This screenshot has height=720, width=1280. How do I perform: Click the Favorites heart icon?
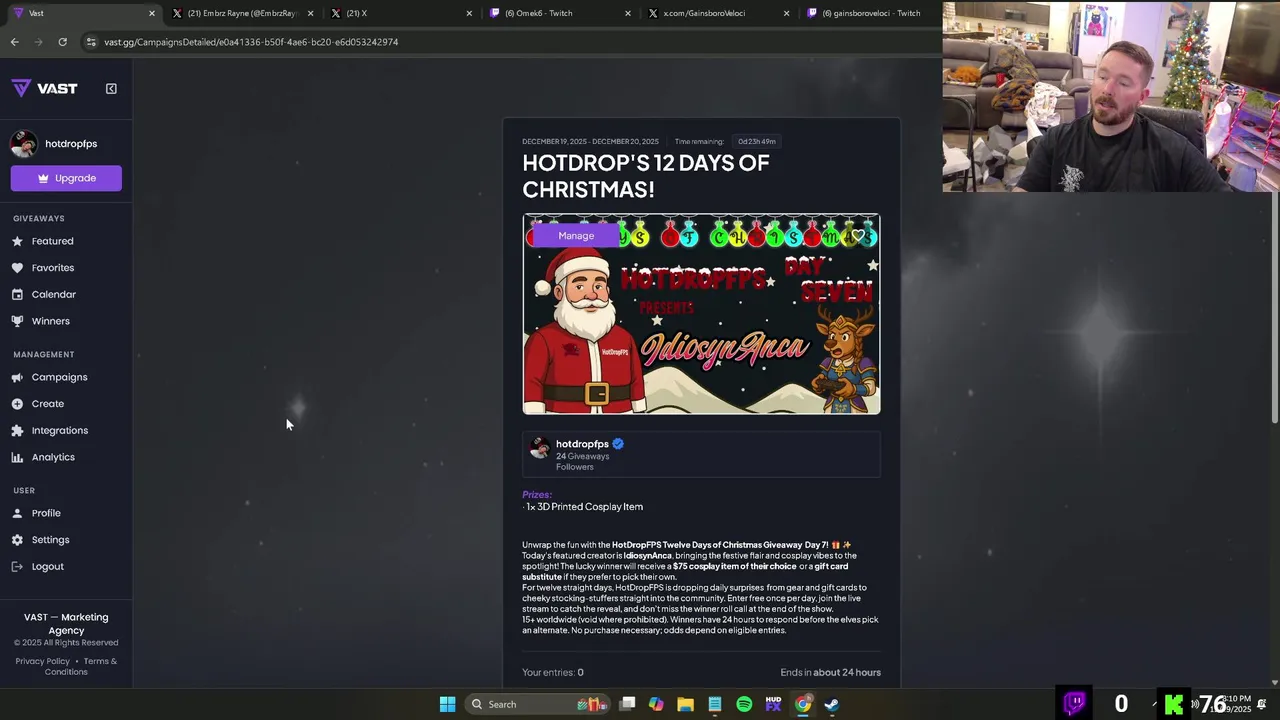click(17, 268)
